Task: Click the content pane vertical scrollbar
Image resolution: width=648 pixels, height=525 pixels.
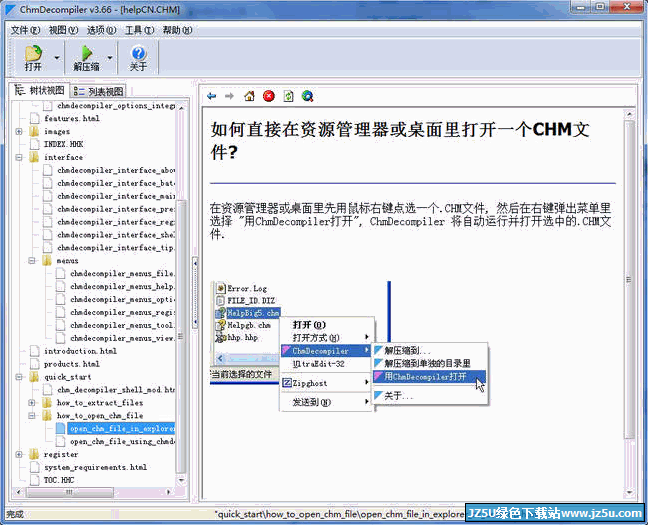Action: tap(629, 280)
